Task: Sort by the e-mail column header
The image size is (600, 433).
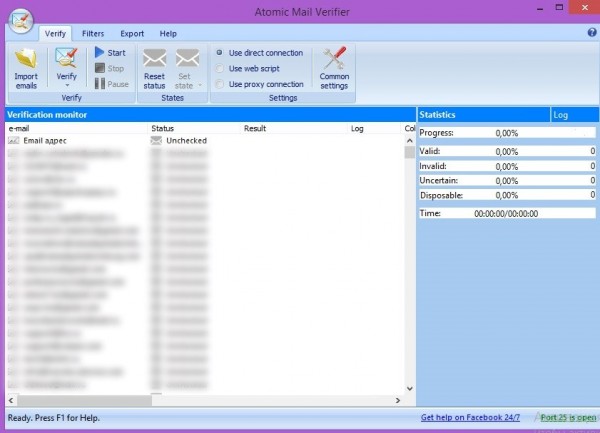Action: pos(76,129)
